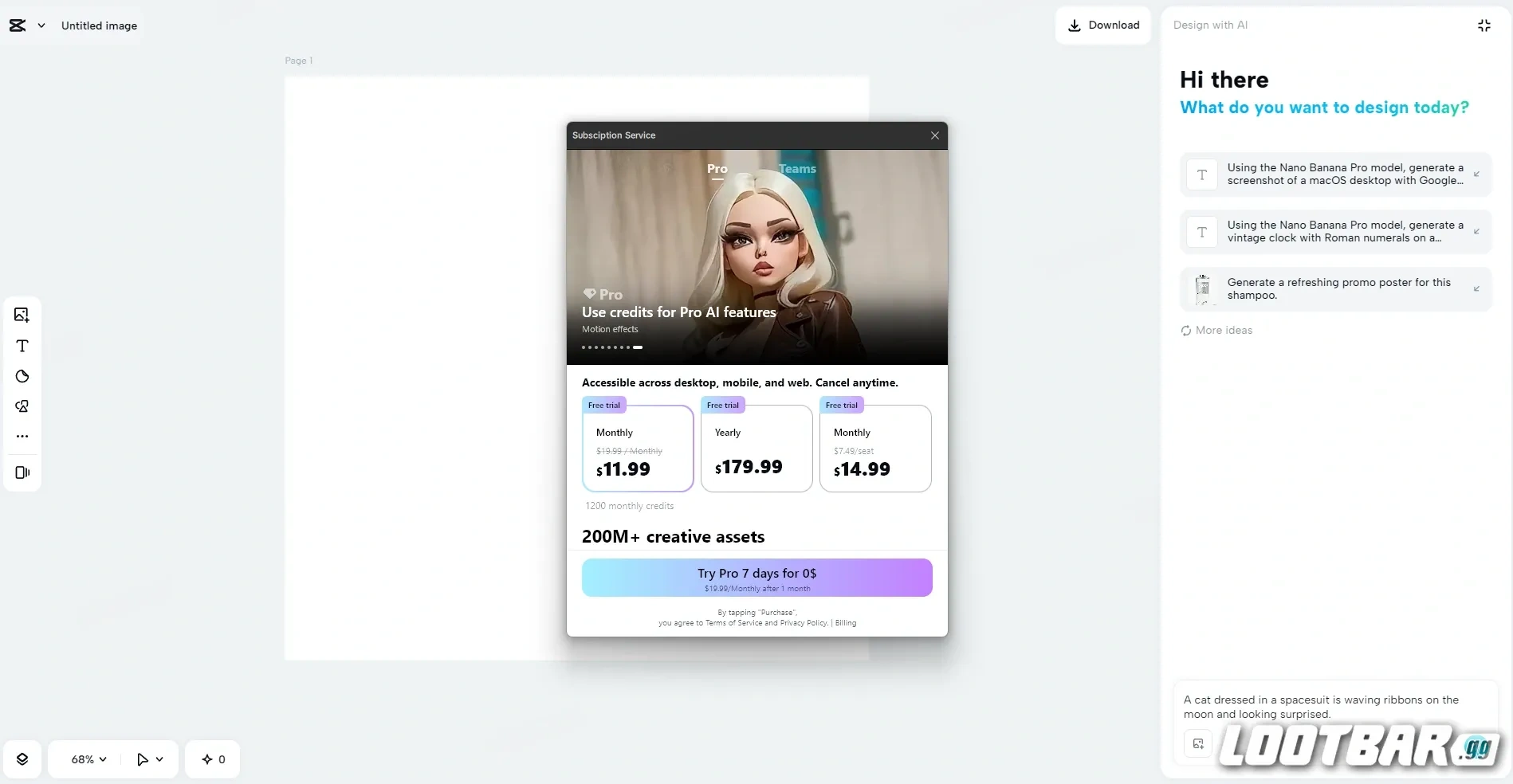Click the add image tool in left sidebar
This screenshot has width=1513, height=784.
point(22,315)
